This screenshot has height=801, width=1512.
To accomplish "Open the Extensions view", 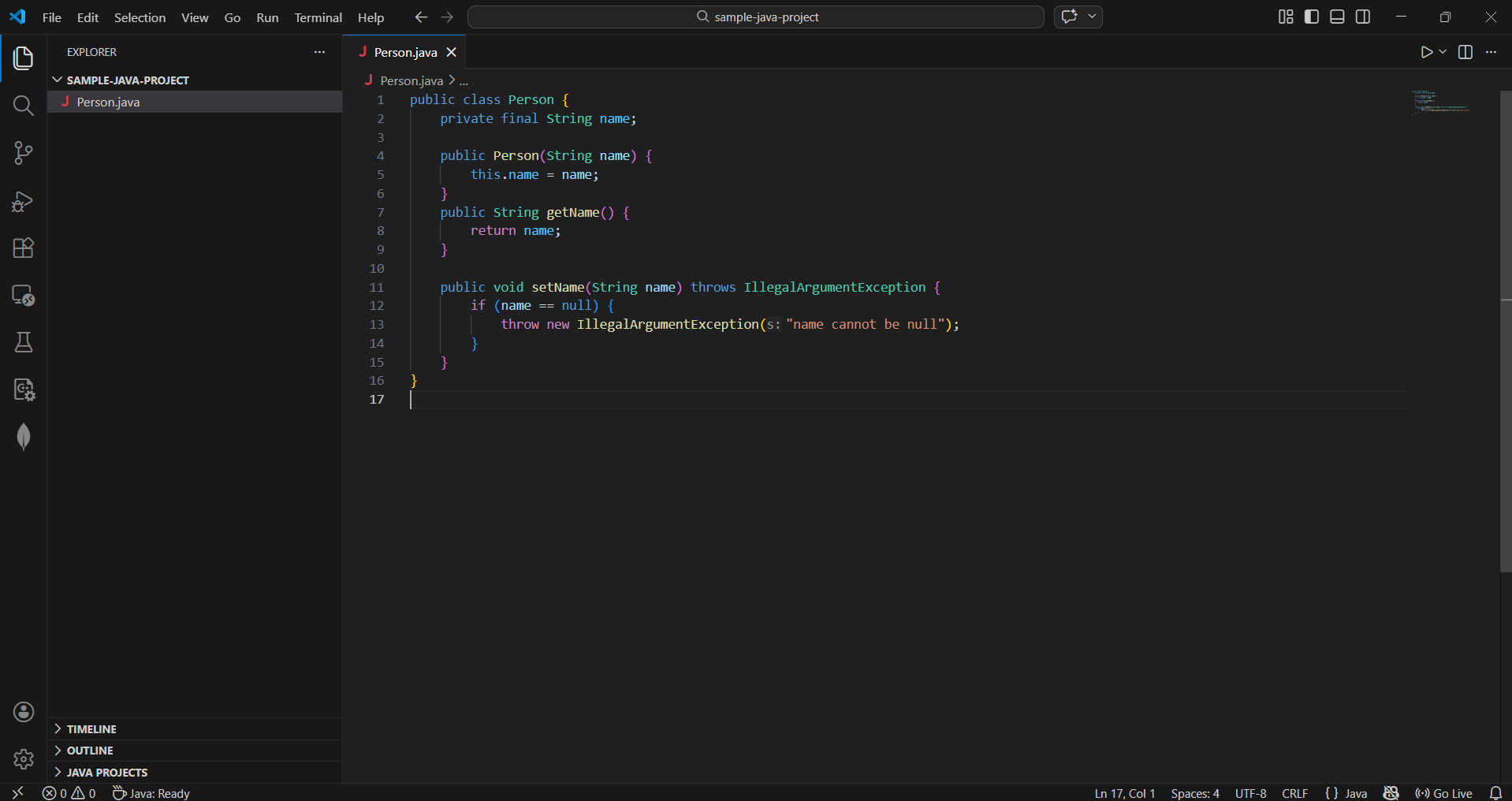I will coord(24,248).
